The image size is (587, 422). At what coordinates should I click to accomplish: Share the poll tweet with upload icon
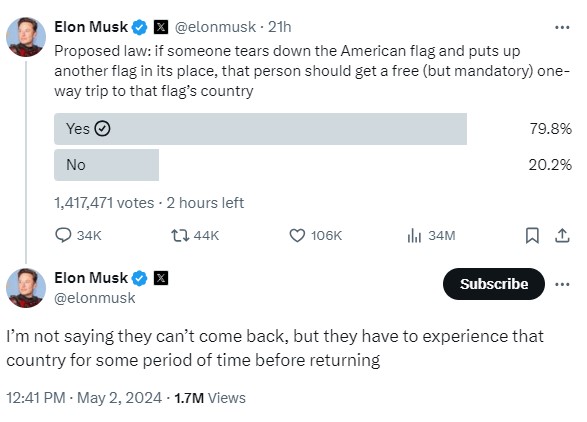[562, 236]
